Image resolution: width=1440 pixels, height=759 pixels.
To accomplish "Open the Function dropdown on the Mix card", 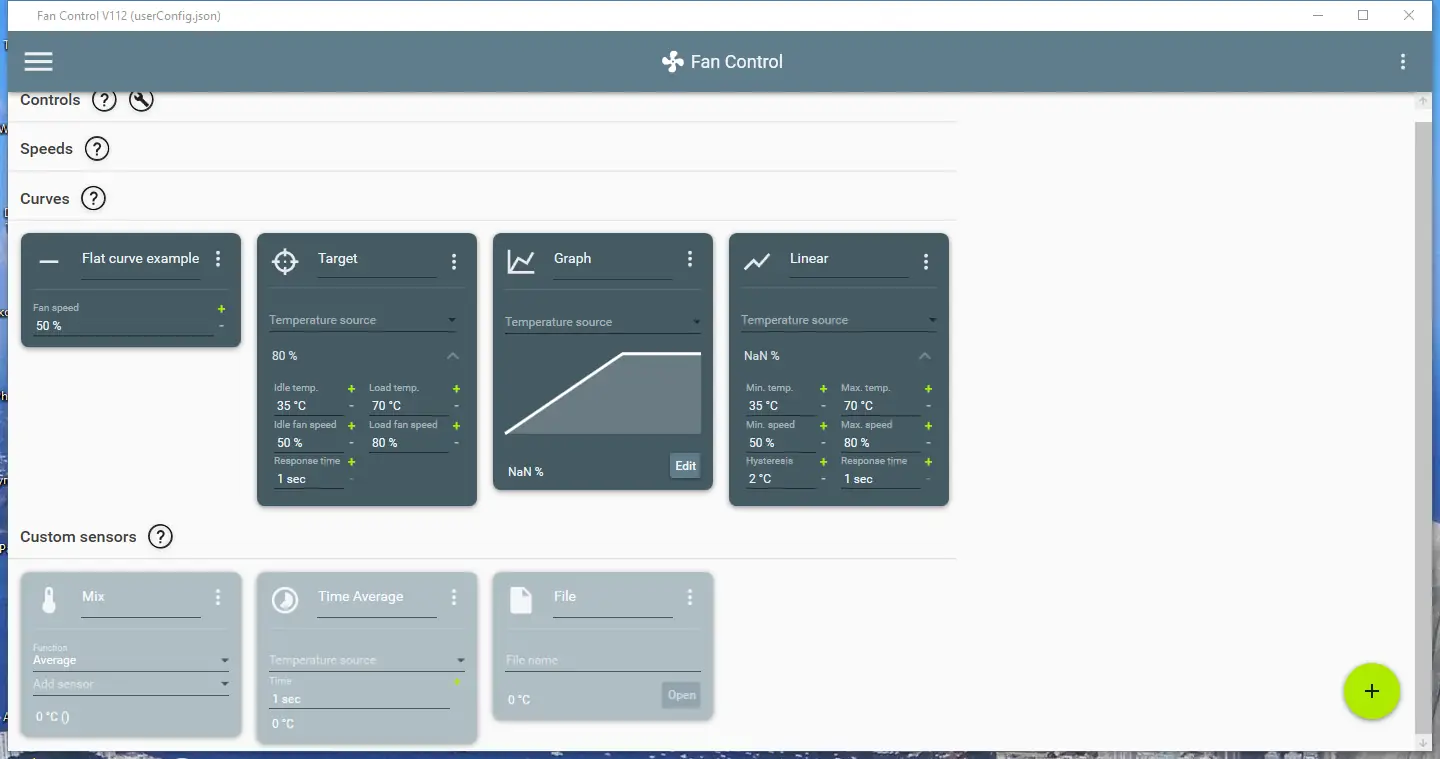I will point(131,659).
